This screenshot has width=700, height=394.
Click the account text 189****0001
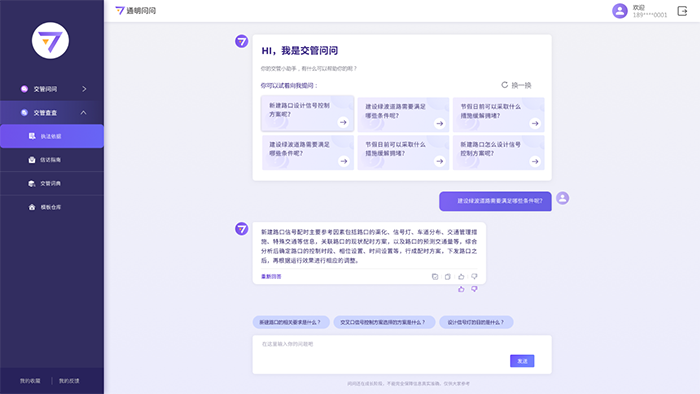click(x=650, y=15)
